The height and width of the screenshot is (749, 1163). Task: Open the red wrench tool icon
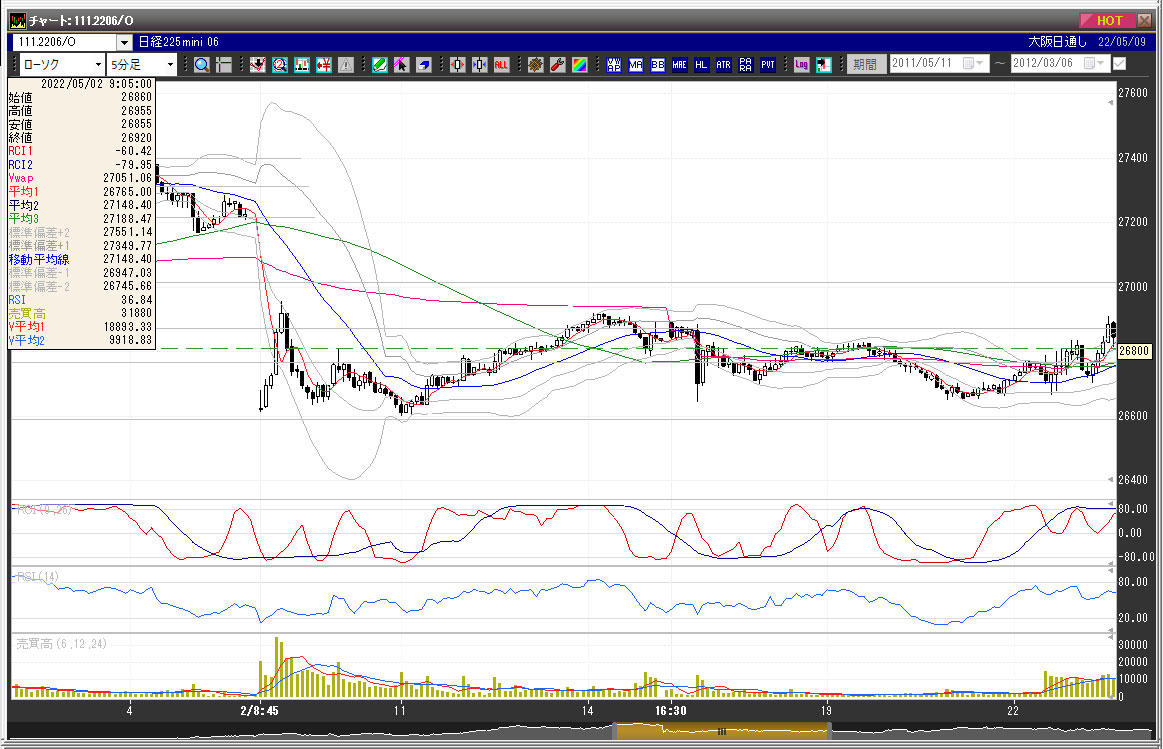pyautogui.click(x=558, y=65)
